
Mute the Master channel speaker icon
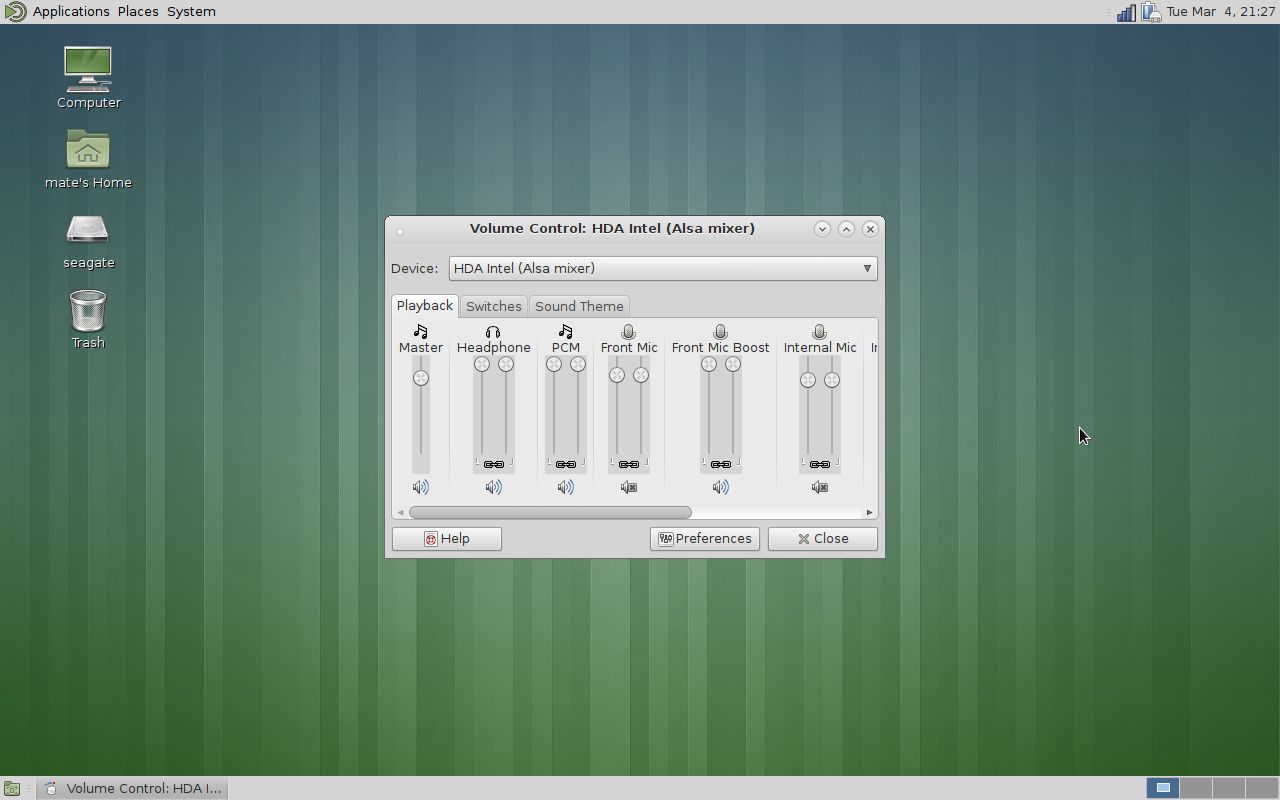click(421, 487)
